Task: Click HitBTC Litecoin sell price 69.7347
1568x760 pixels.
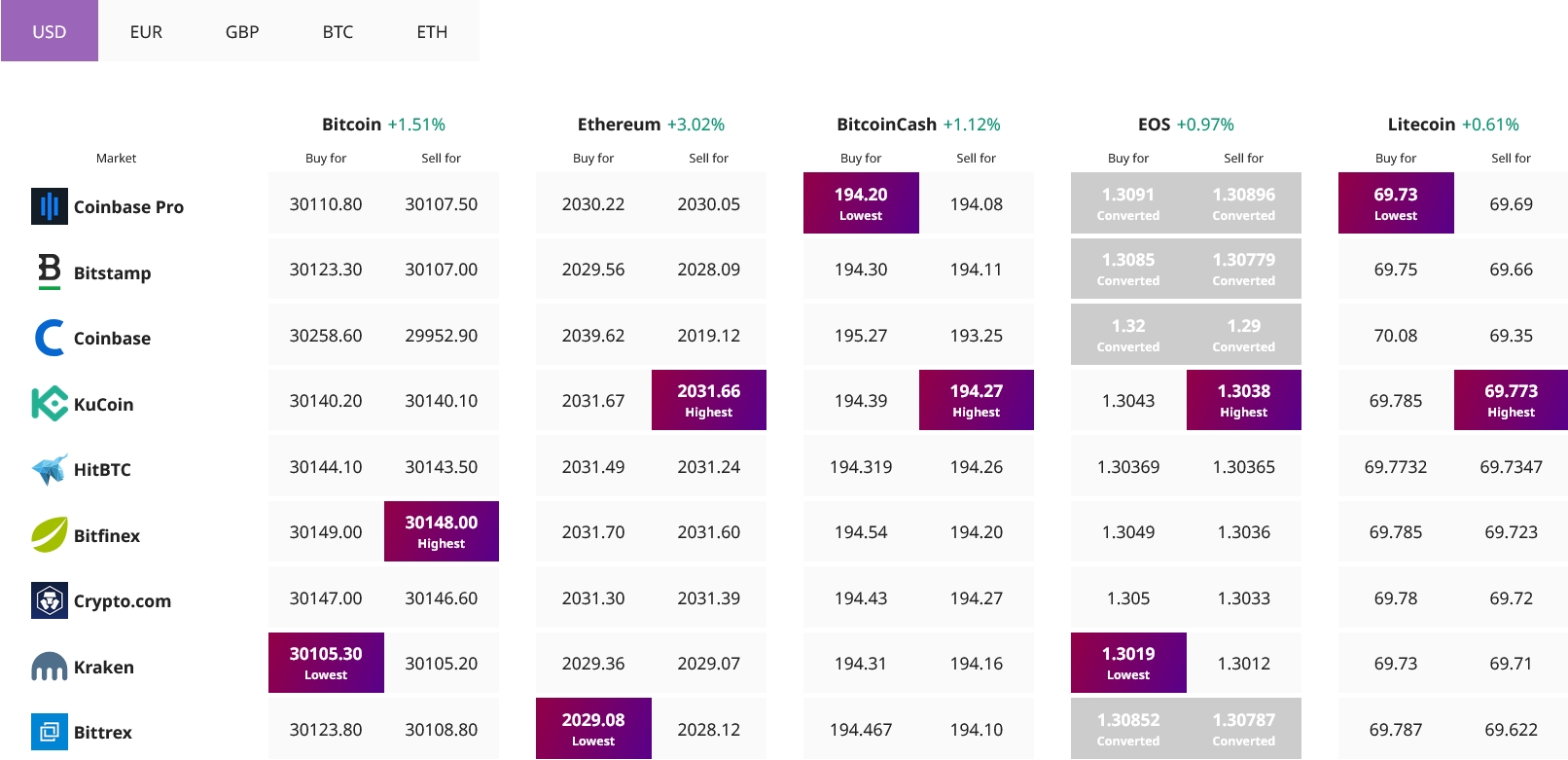Action: 1512,467
